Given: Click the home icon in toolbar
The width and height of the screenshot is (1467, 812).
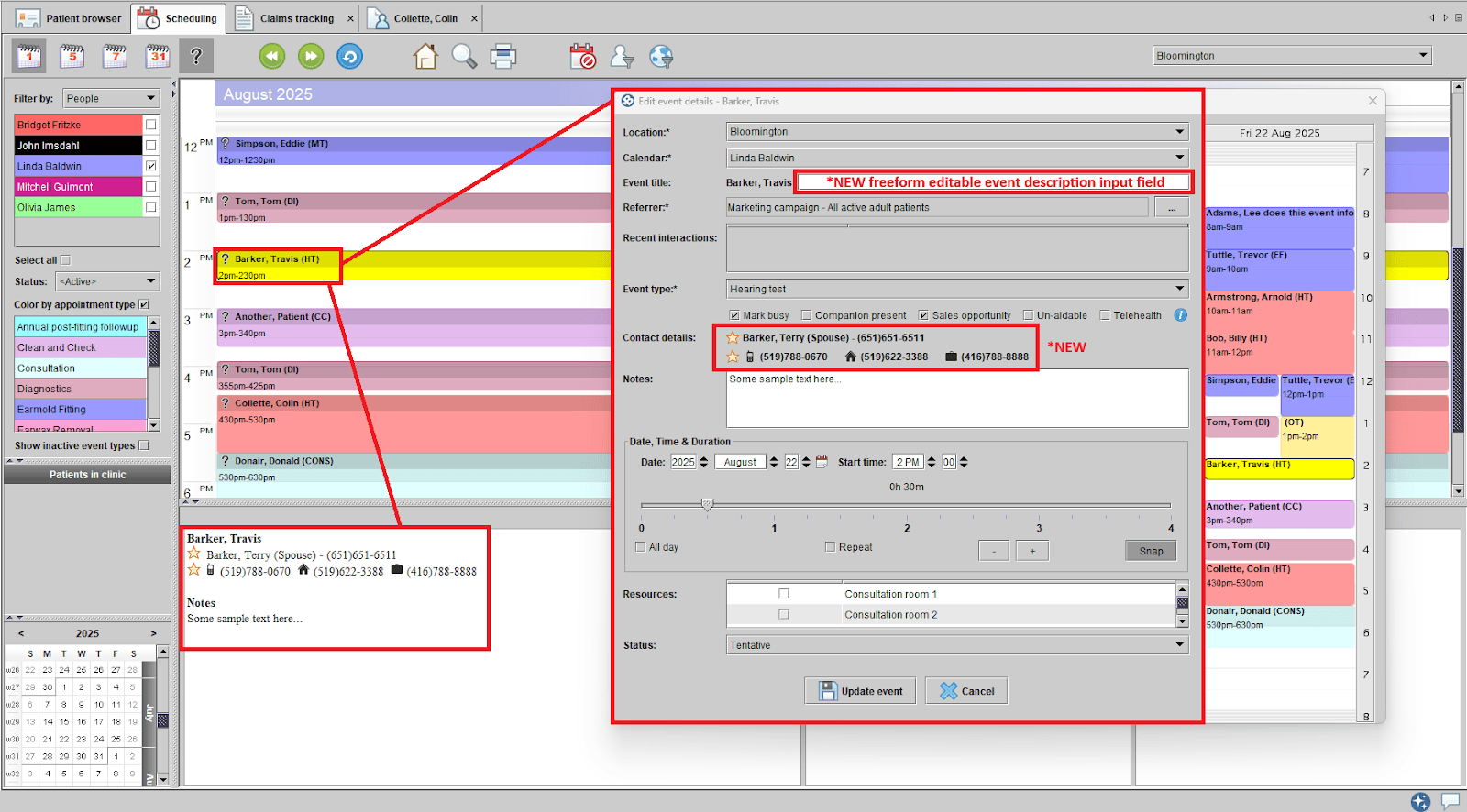Looking at the screenshot, I should pos(425,57).
